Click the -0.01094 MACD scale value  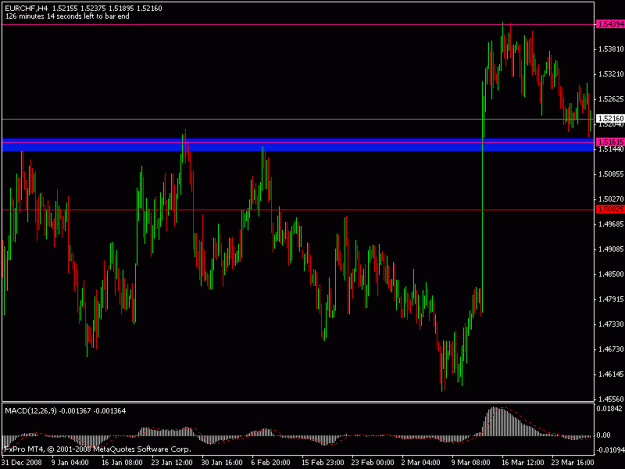pyautogui.click(x=609, y=450)
